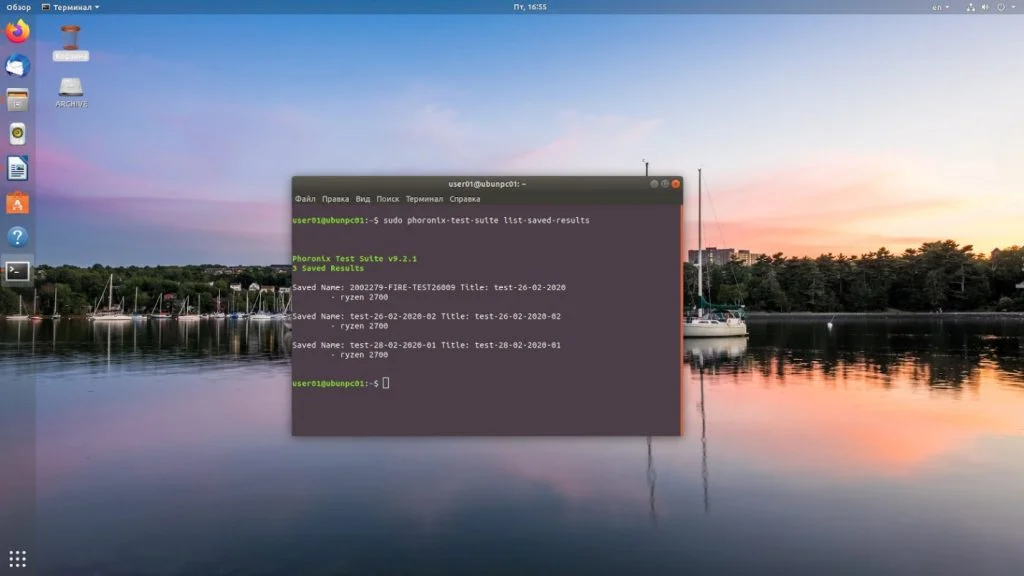Show all applications grid
The height and width of the screenshot is (576, 1024).
(17, 558)
